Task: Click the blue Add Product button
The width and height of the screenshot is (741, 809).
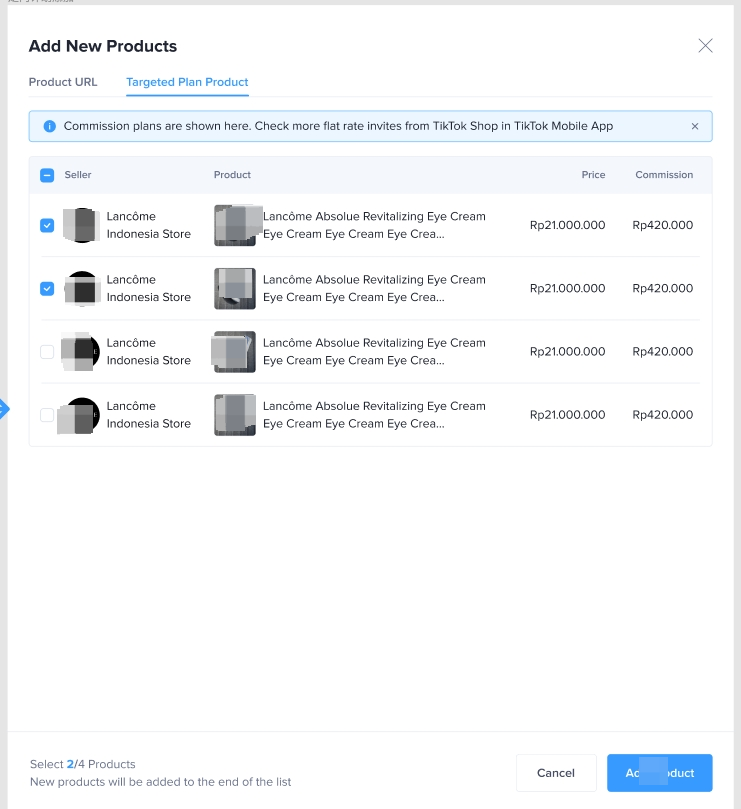Action: [659, 773]
